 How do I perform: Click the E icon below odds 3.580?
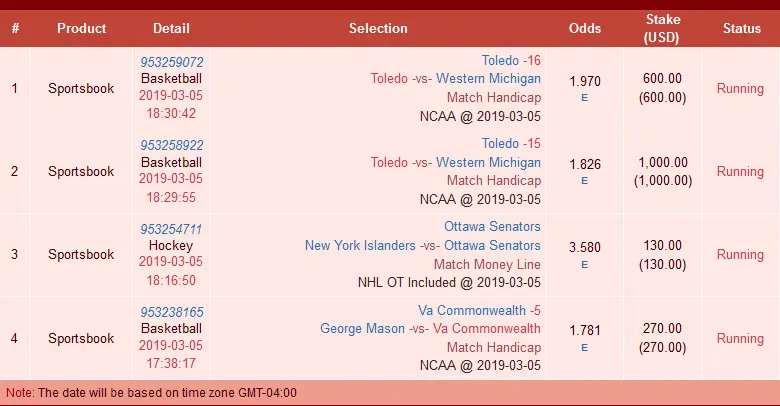pyautogui.click(x=584, y=264)
